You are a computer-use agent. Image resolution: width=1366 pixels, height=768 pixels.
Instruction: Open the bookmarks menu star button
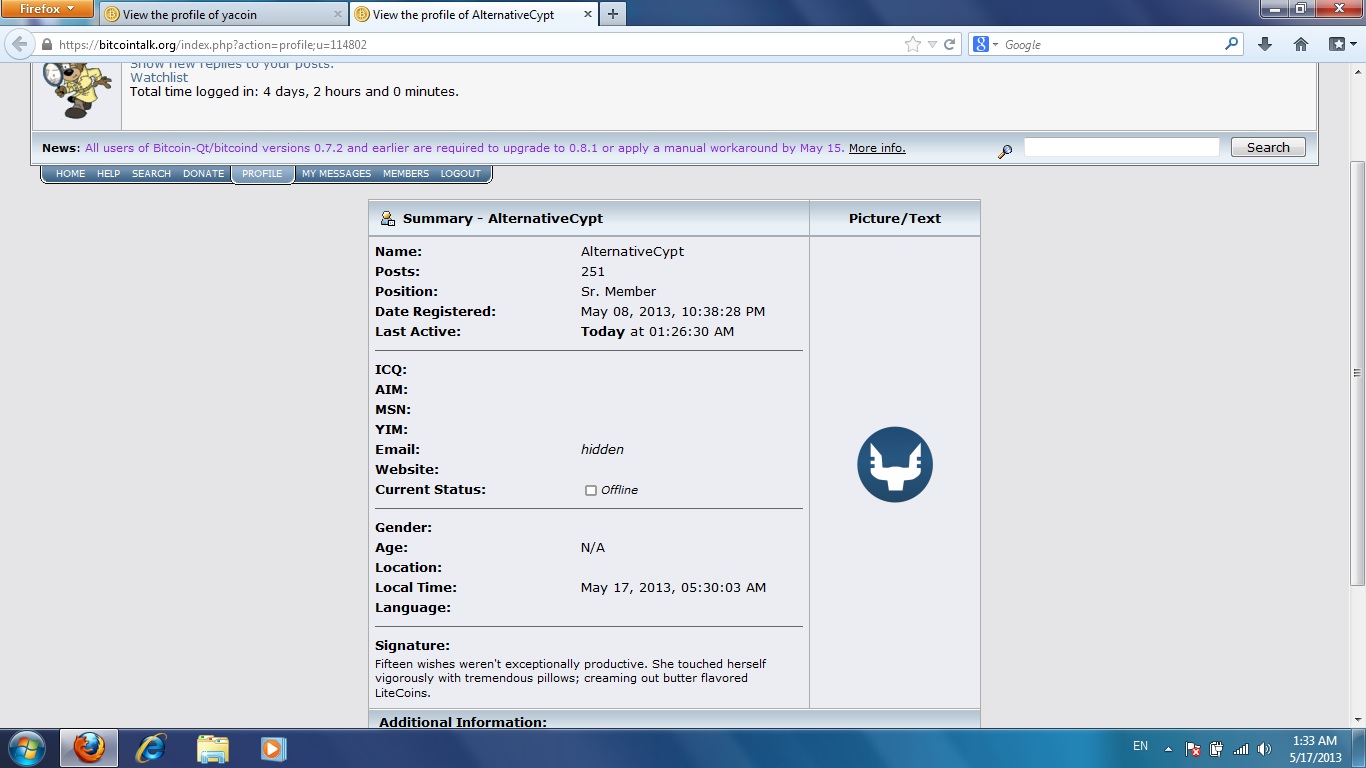pyautogui.click(x=1343, y=44)
